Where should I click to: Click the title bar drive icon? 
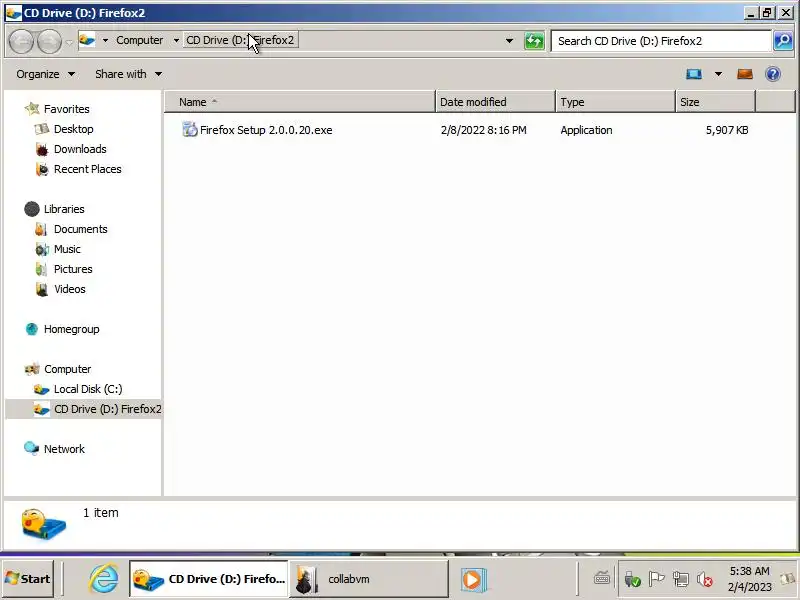tap(13, 13)
